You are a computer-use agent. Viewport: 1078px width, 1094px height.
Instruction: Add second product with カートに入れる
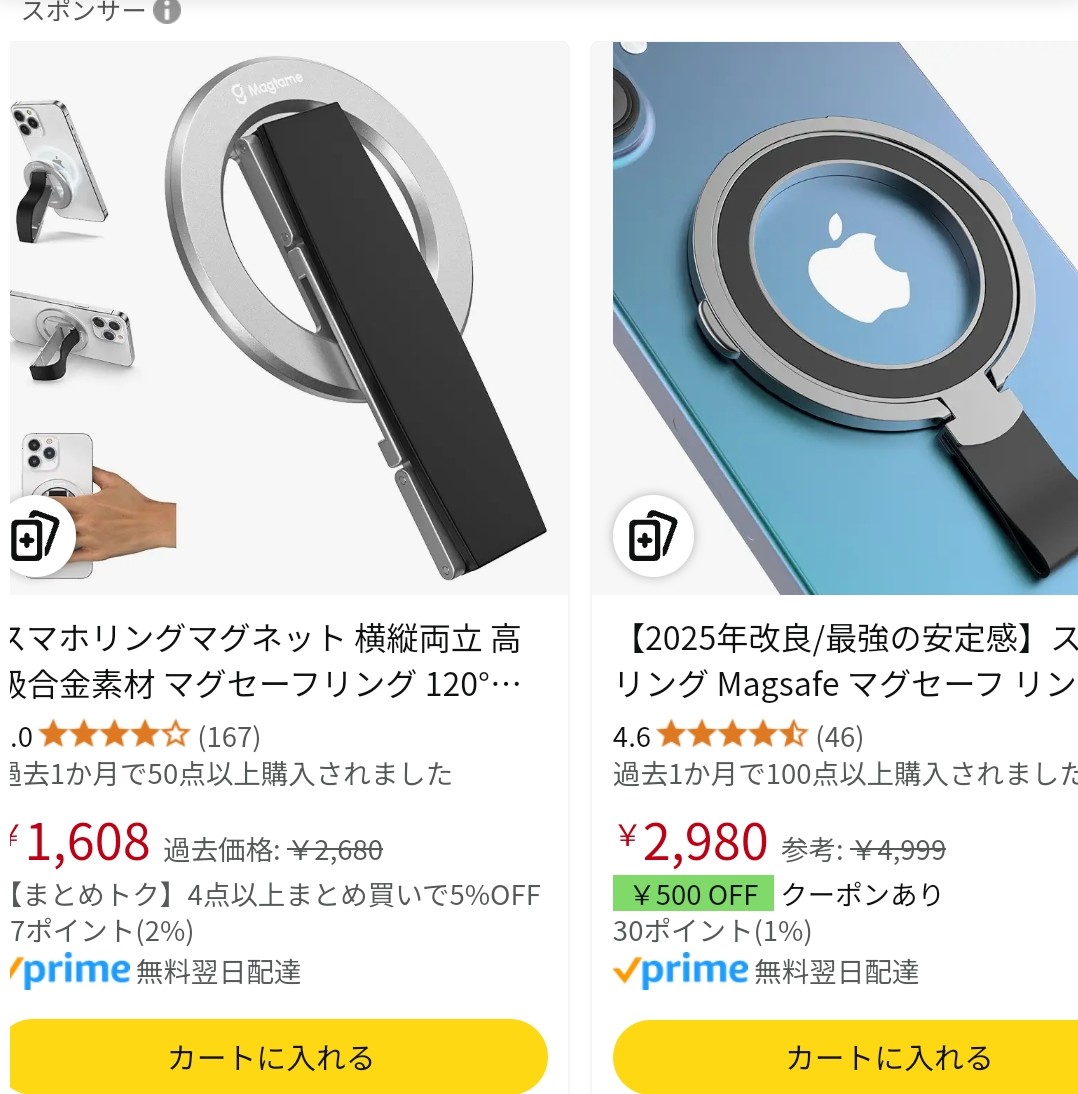coord(846,1057)
